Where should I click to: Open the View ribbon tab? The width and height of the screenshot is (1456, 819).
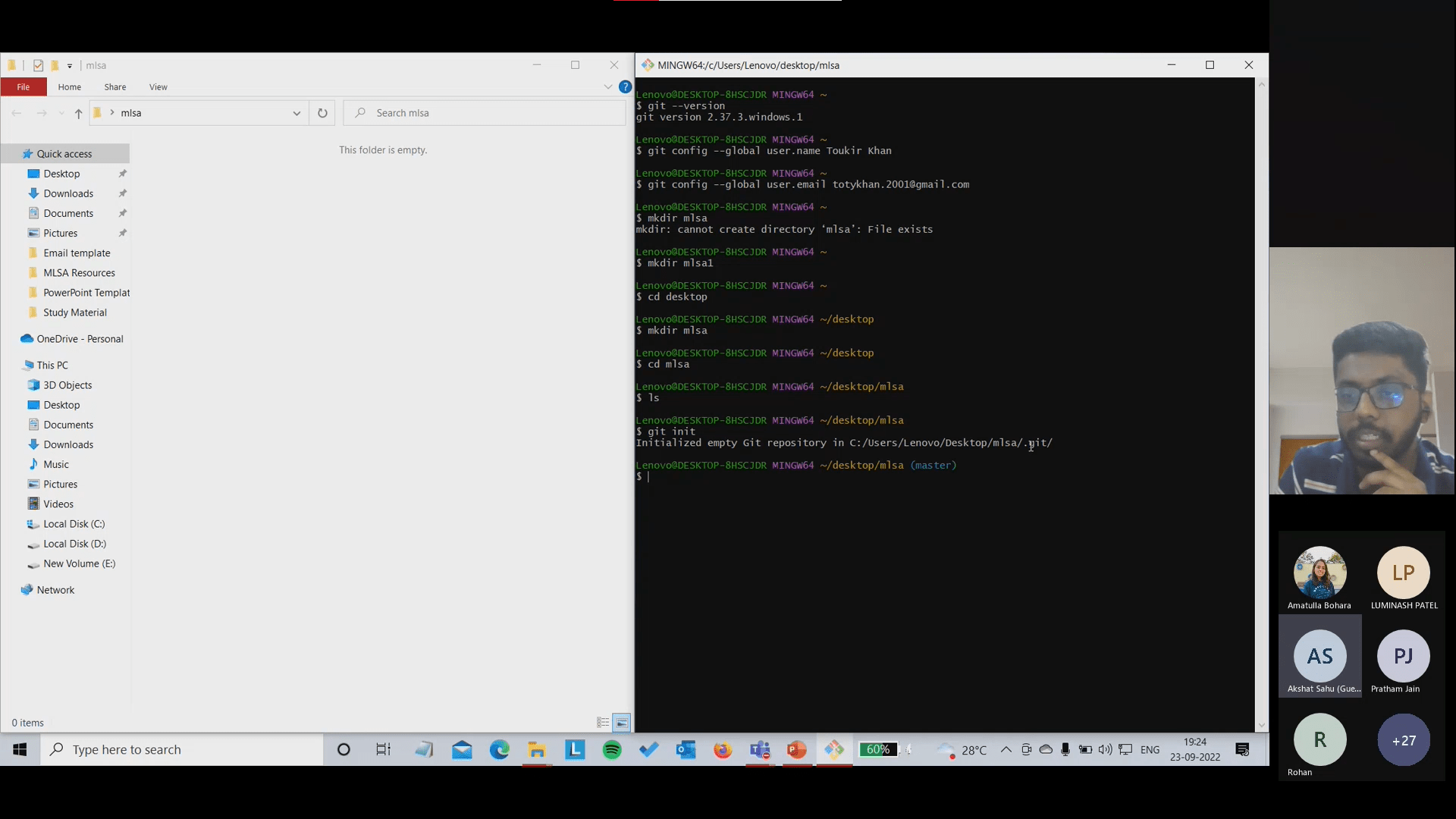(x=158, y=87)
